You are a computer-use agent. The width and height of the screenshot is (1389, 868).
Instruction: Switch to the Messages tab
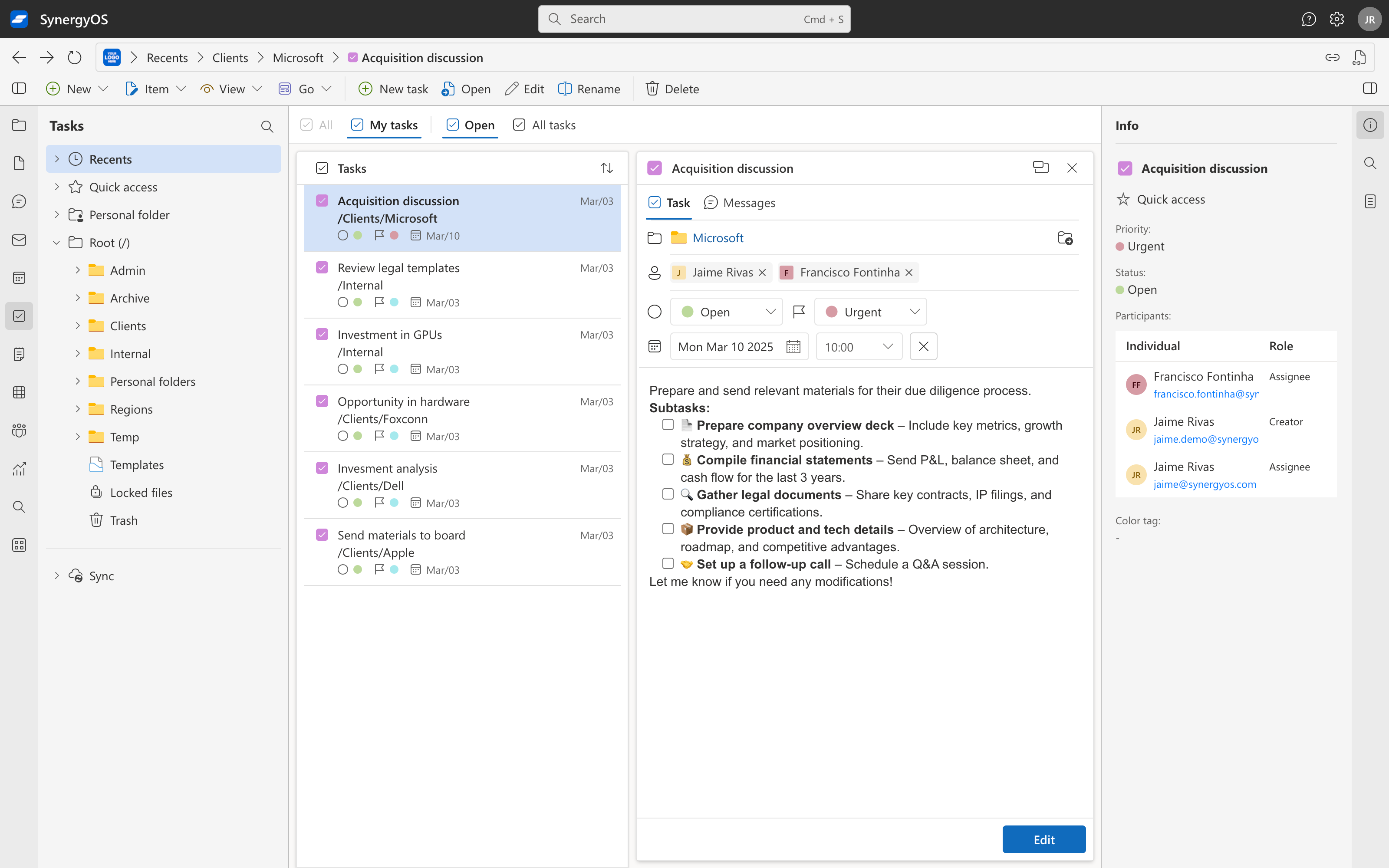[x=739, y=203]
